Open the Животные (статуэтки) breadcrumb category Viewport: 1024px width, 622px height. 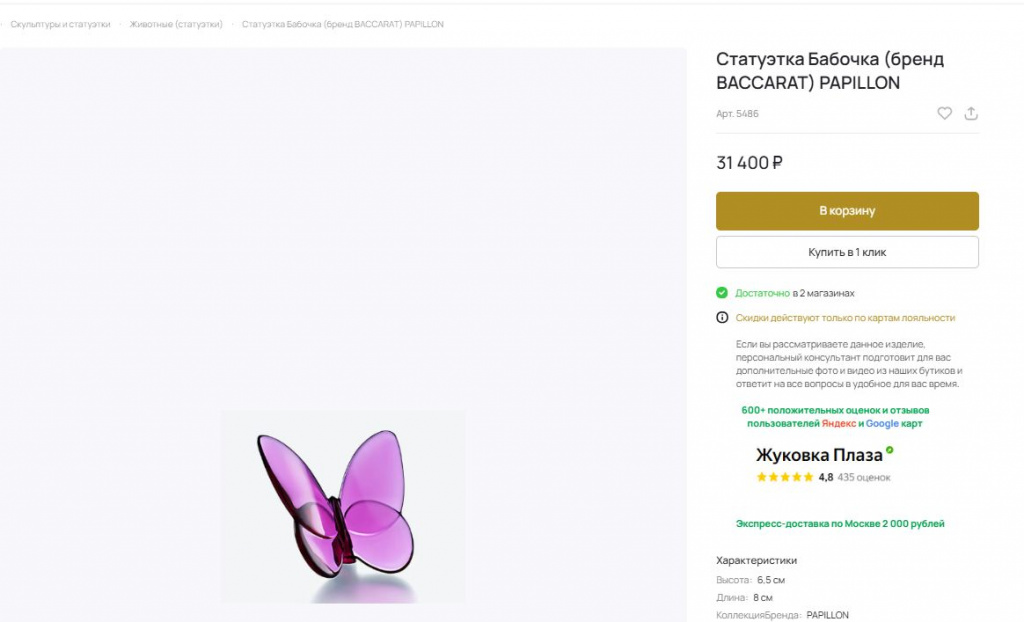point(178,24)
